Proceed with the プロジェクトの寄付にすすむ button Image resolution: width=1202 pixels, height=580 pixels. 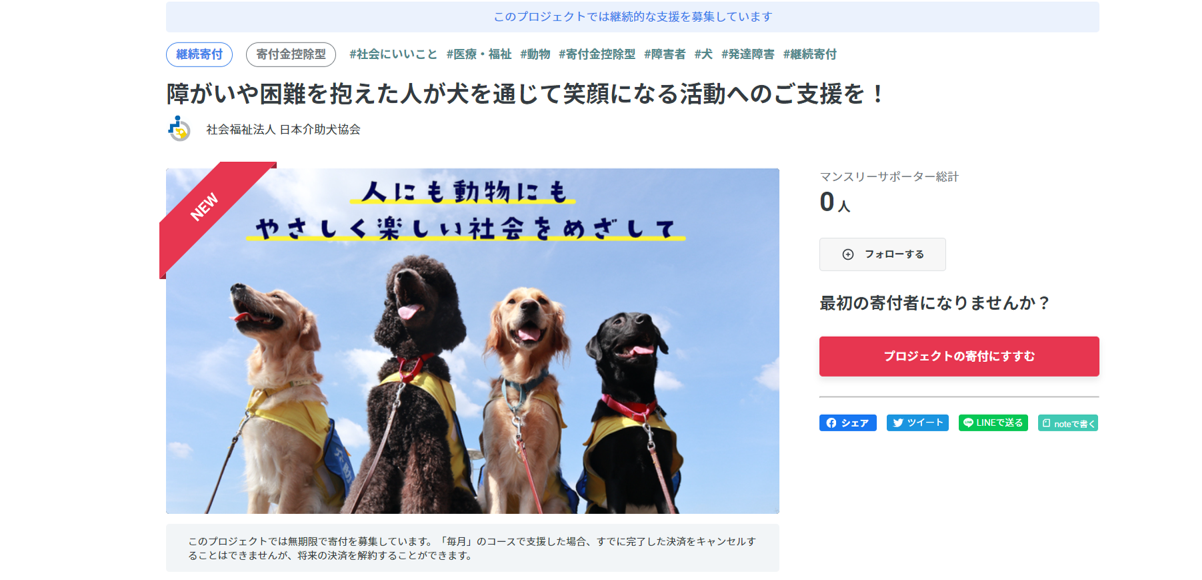959,356
